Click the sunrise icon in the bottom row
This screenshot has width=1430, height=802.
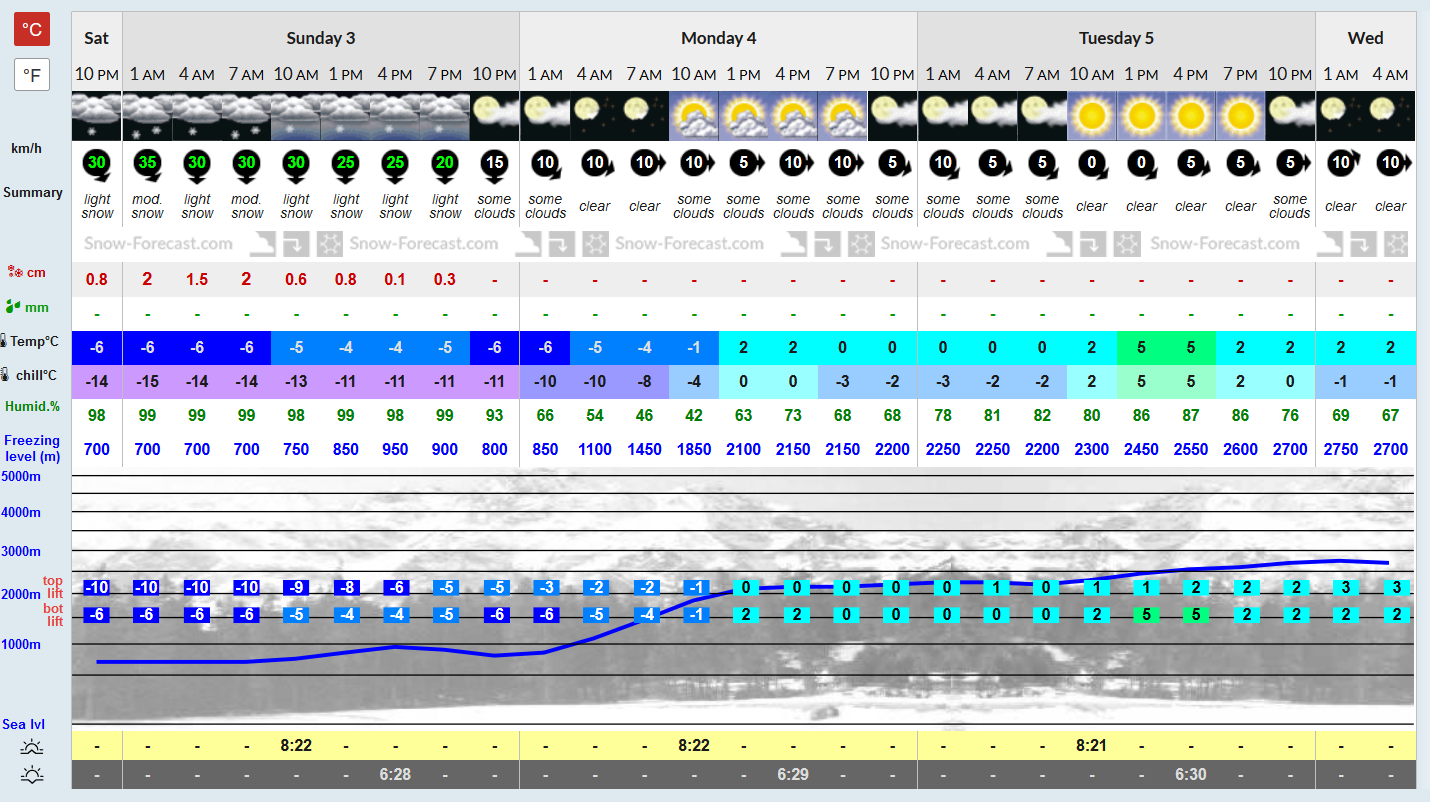click(x=32, y=746)
